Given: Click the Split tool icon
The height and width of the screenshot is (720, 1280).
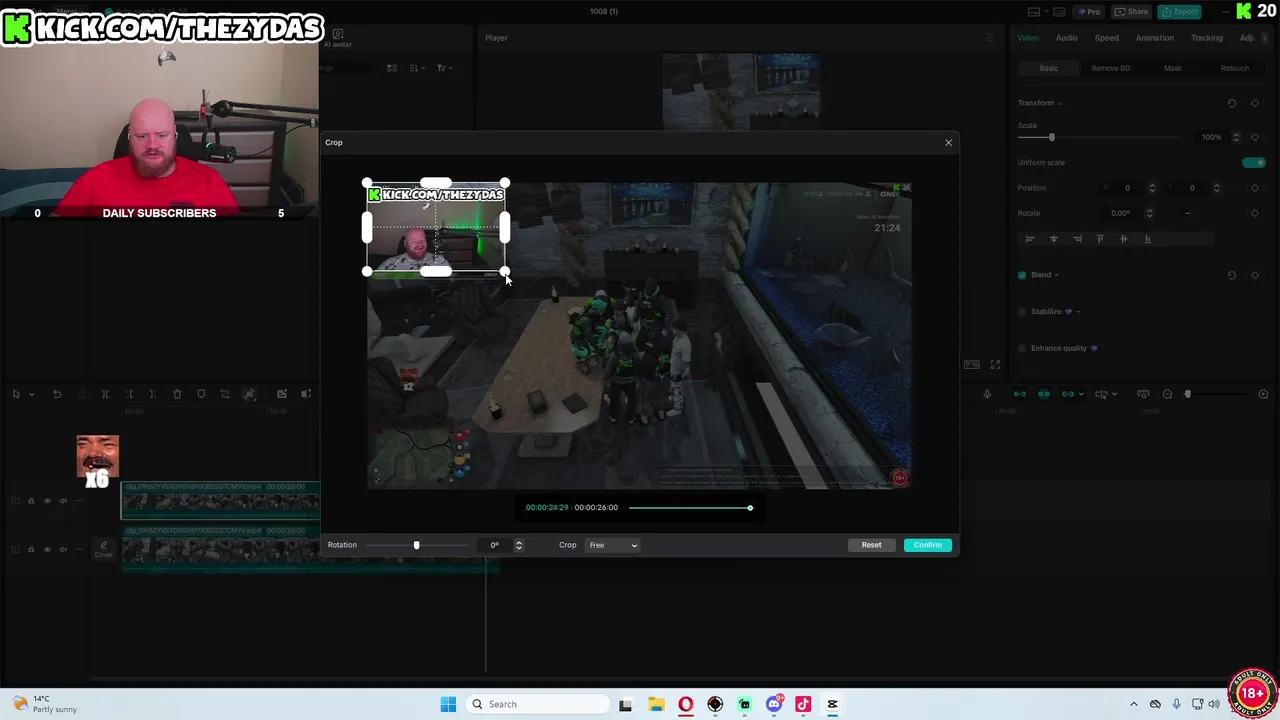Looking at the screenshot, I should [x=105, y=394].
